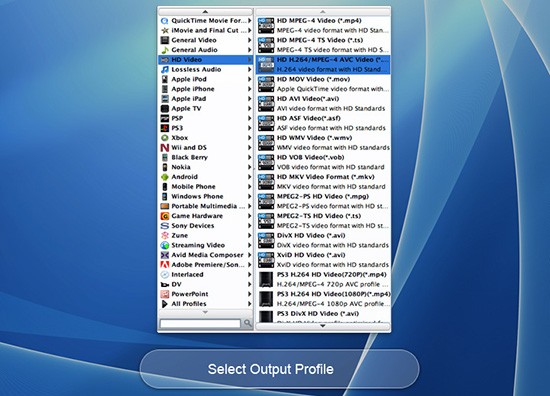Screen dimensions: 550x396
Task: Click the format list scroll-up arrow
Action: (x=323, y=12)
